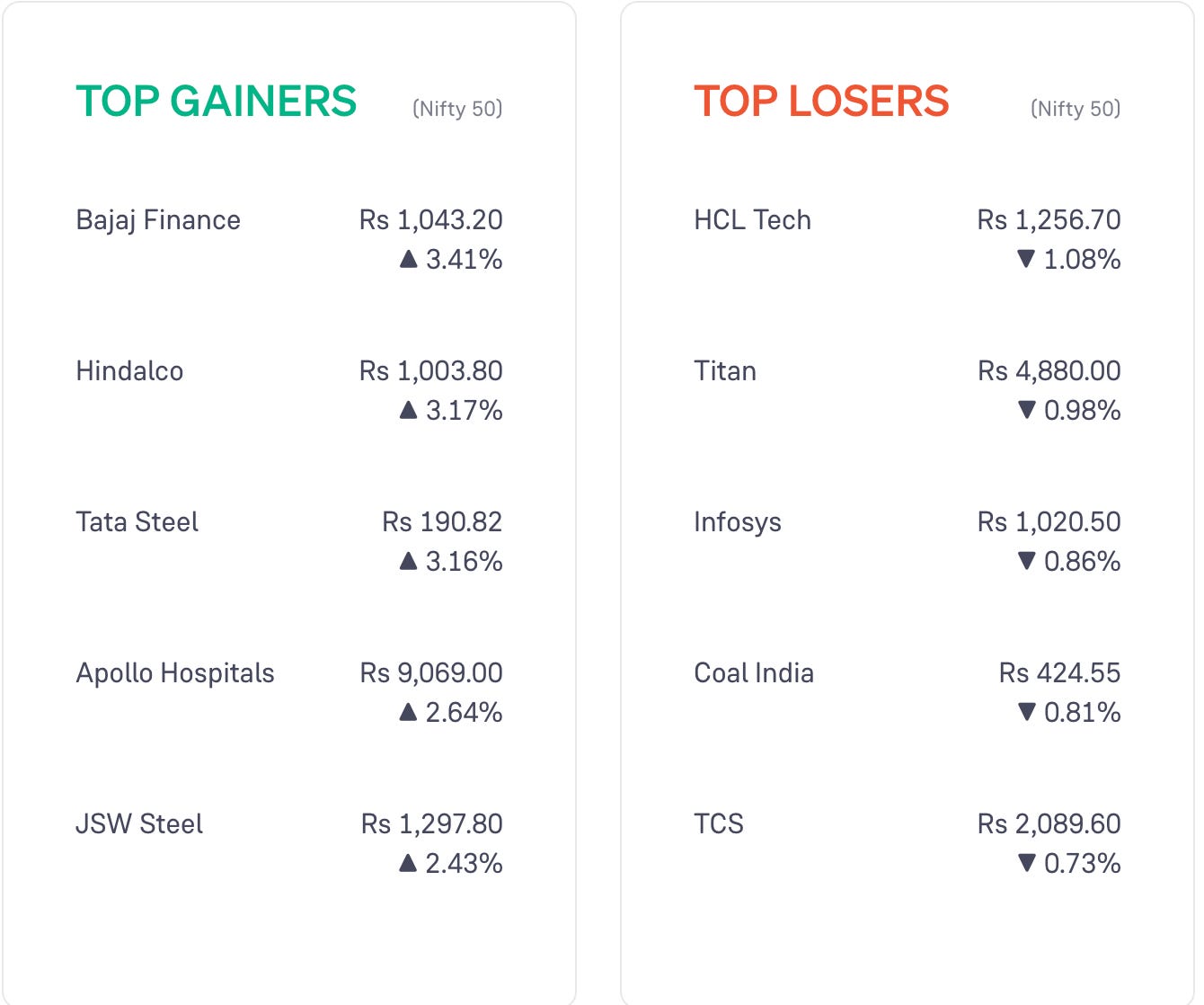Select Tata Steel's gain triangle icon
This screenshot has width=1204, height=1005.
pyautogui.click(x=408, y=562)
